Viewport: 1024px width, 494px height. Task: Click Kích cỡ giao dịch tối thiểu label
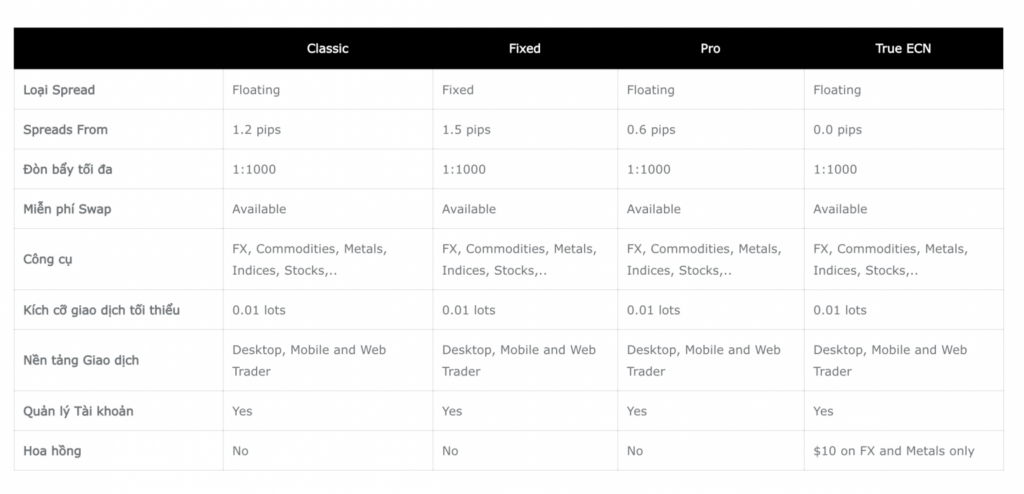(101, 310)
